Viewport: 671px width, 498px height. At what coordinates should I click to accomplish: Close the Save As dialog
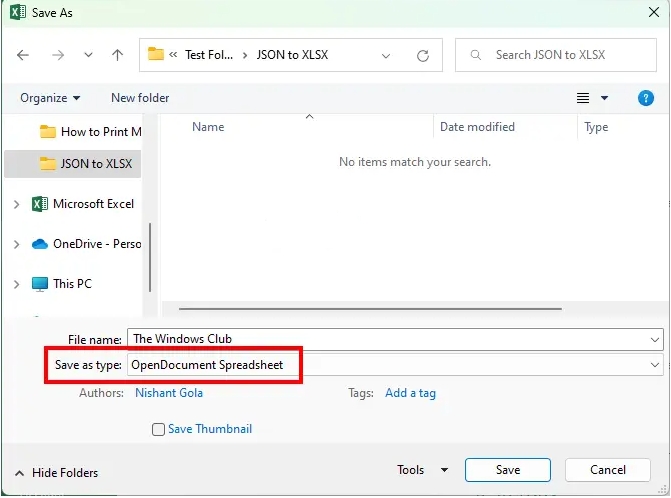[x=653, y=12]
